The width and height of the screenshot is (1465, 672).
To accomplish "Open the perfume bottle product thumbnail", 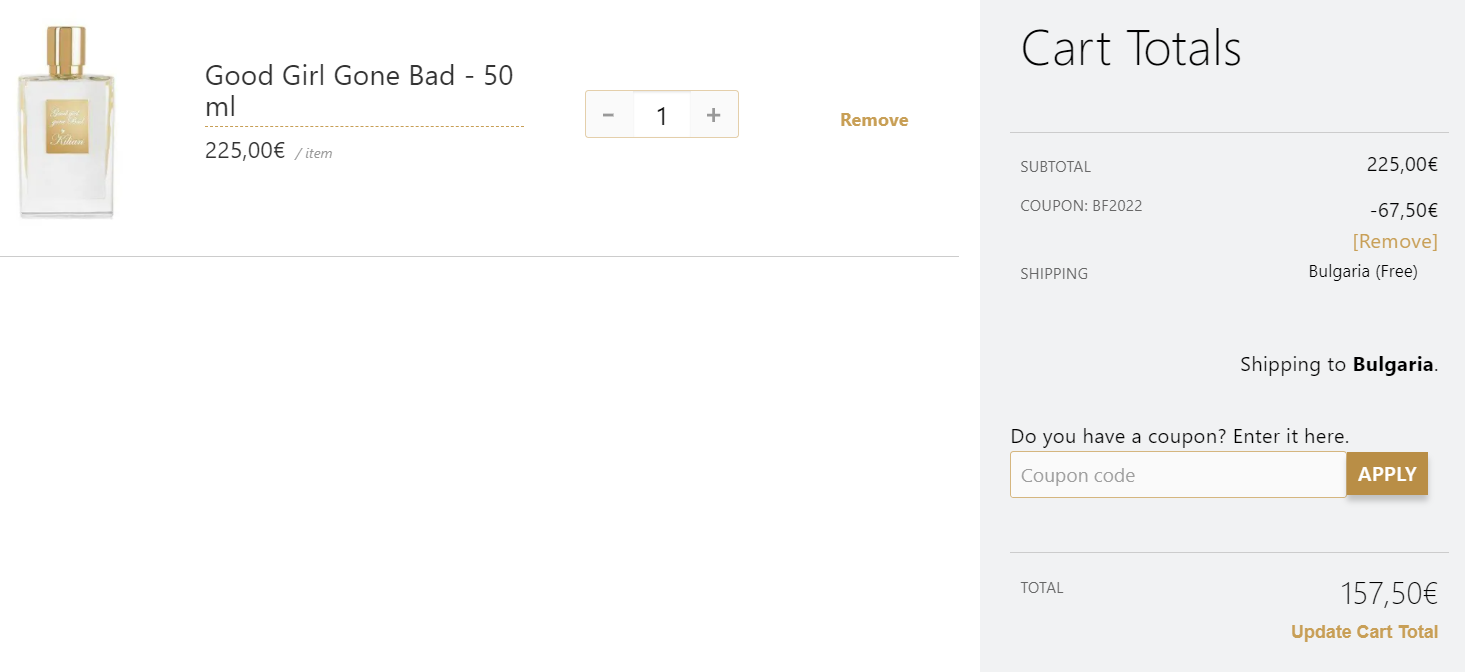I will click(66, 122).
